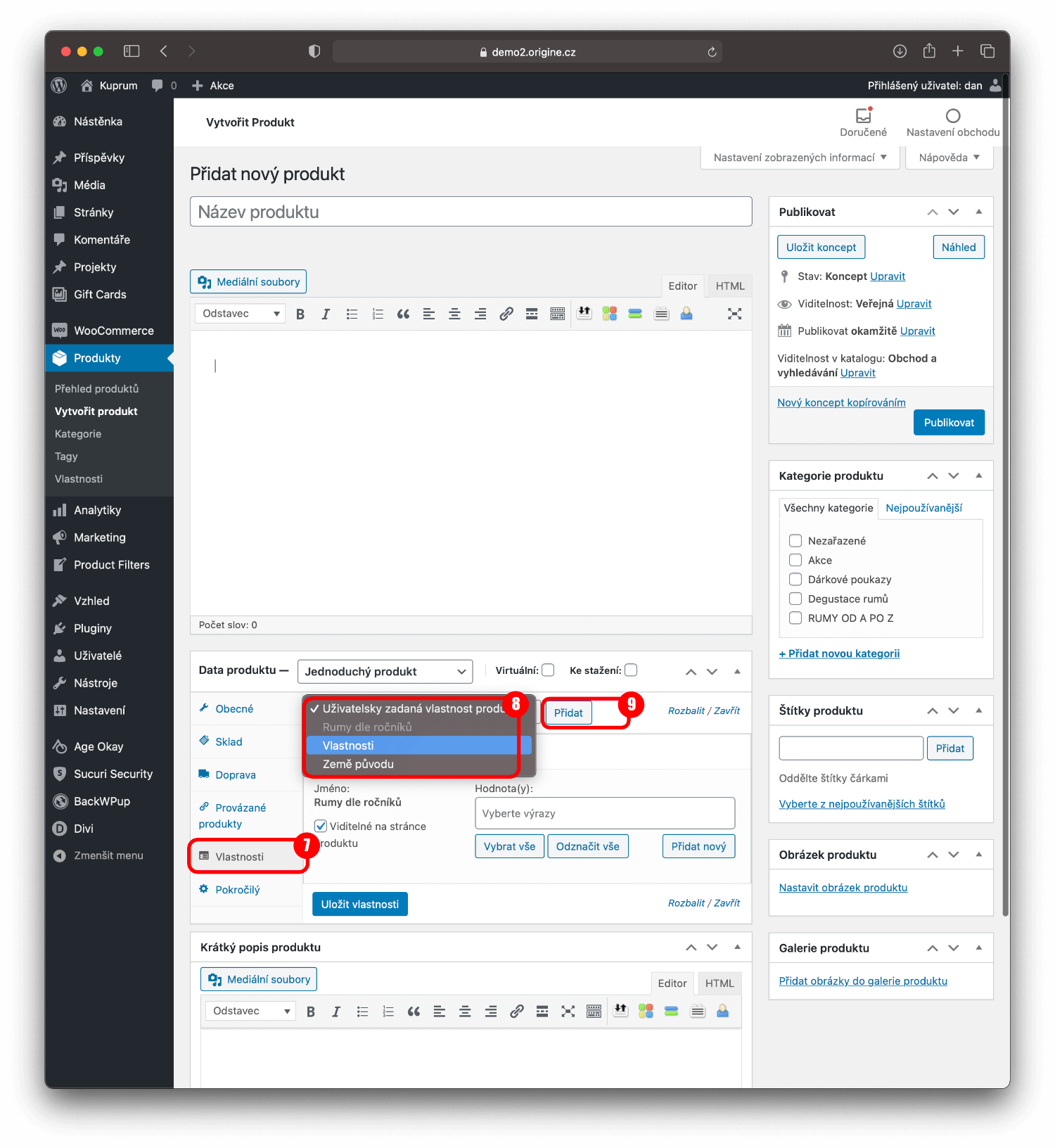The height and width of the screenshot is (1148, 1055).
Task: Switch to the HTML tab in main editor
Action: pyautogui.click(x=729, y=286)
